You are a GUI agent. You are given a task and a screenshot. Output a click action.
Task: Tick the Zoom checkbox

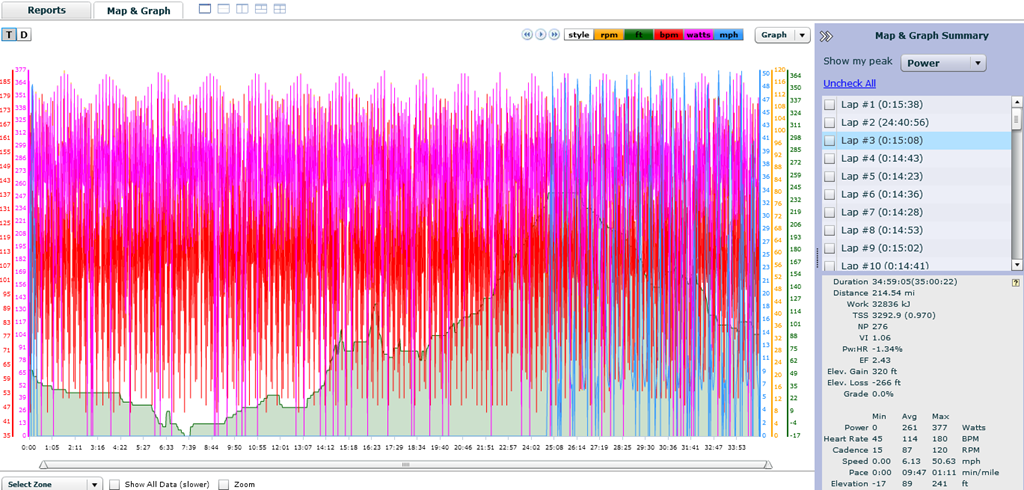pyautogui.click(x=223, y=485)
